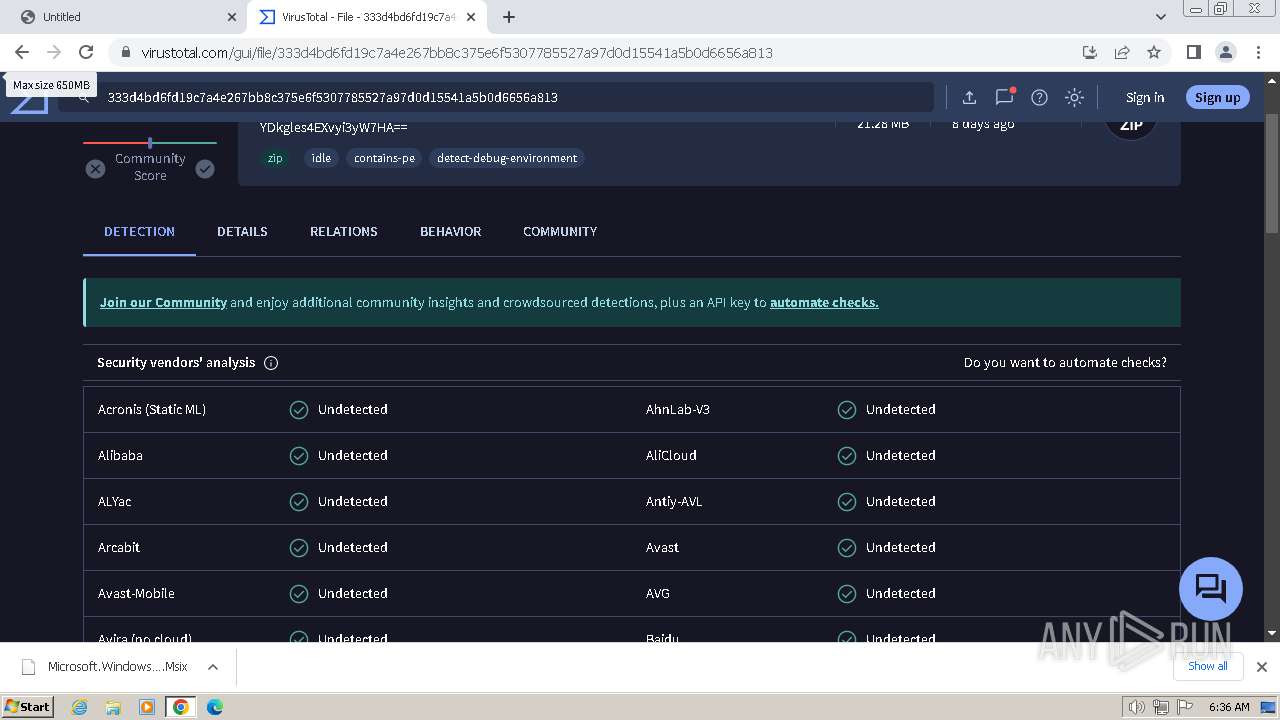Open Internet Explorer from the taskbar
The image size is (1280, 720).
point(79,707)
